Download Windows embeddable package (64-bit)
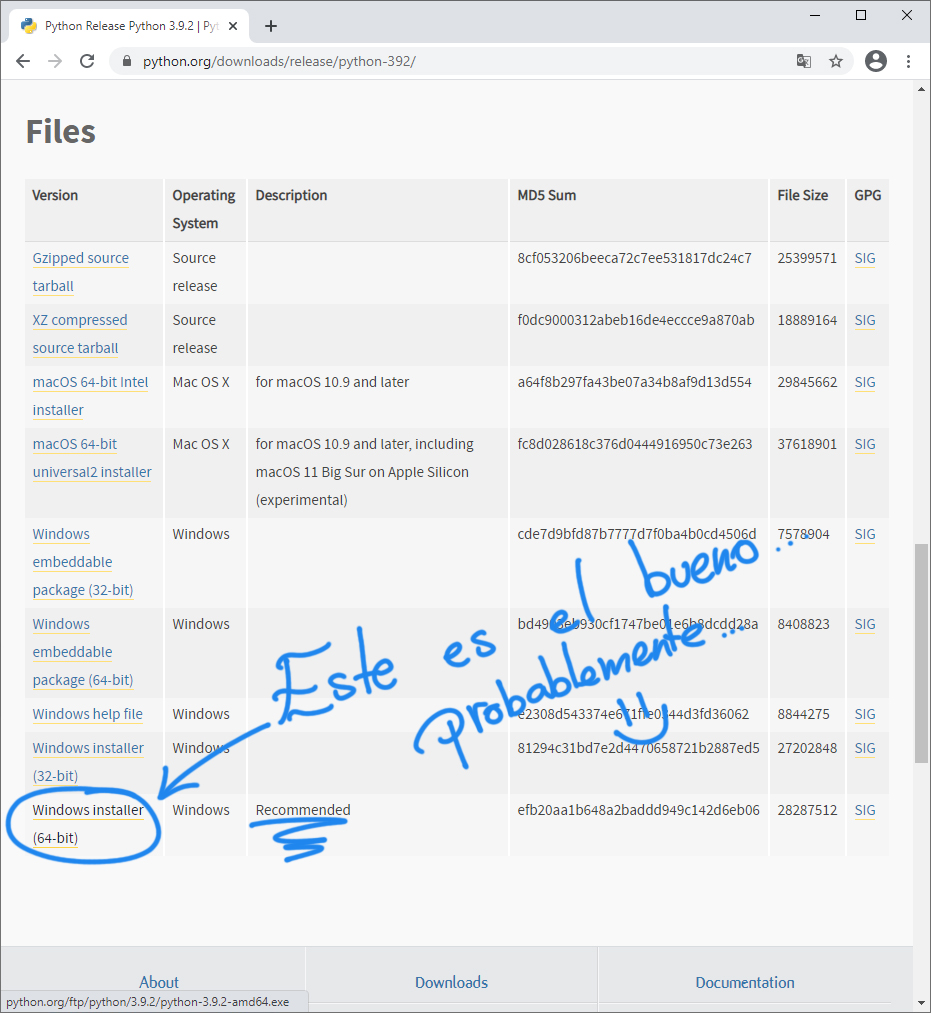 pyautogui.click(x=83, y=652)
